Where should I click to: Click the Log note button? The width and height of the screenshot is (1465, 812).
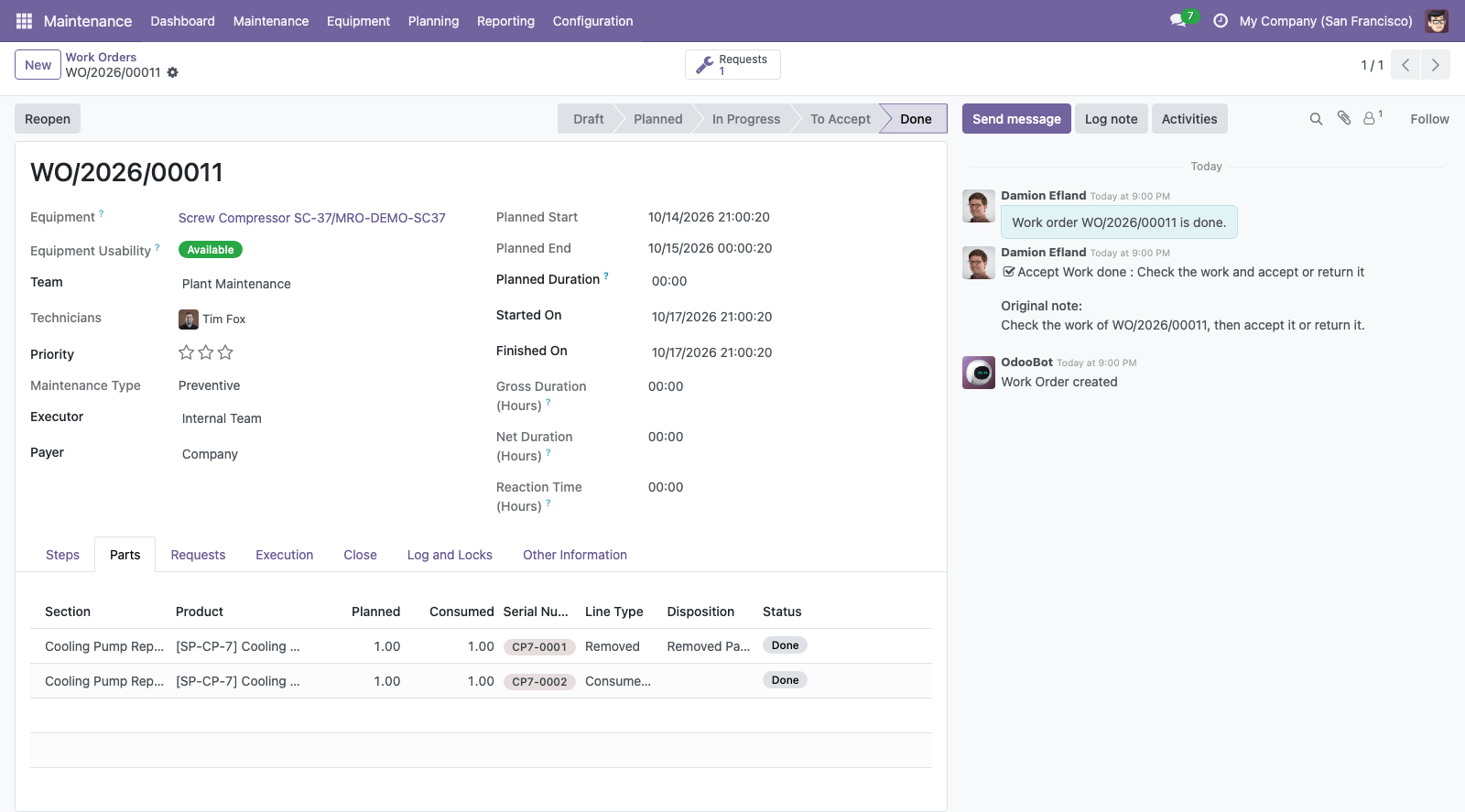click(x=1112, y=119)
